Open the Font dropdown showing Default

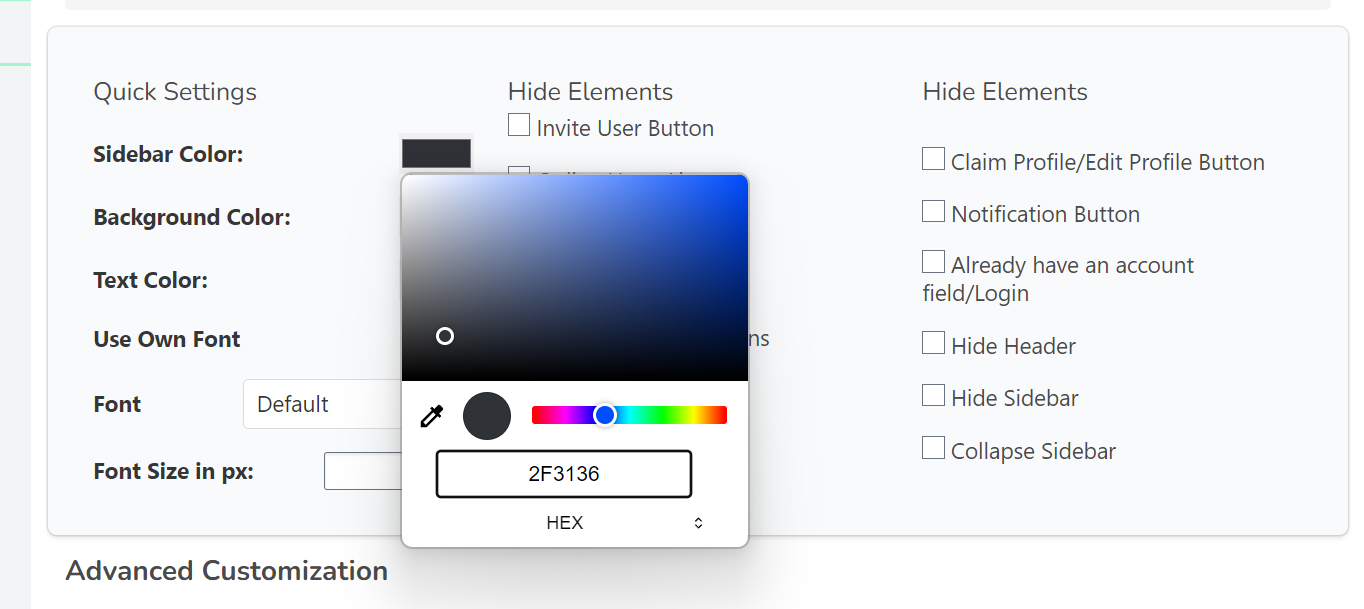point(322,405)
